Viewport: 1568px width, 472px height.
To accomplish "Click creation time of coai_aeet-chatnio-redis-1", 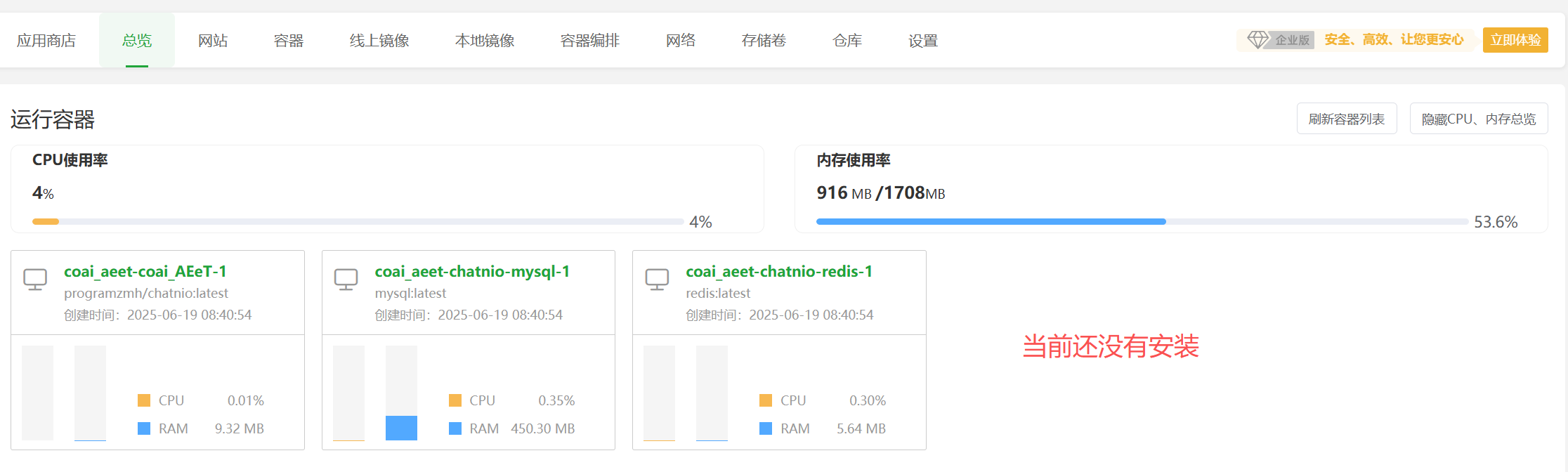I will point(780,315).
